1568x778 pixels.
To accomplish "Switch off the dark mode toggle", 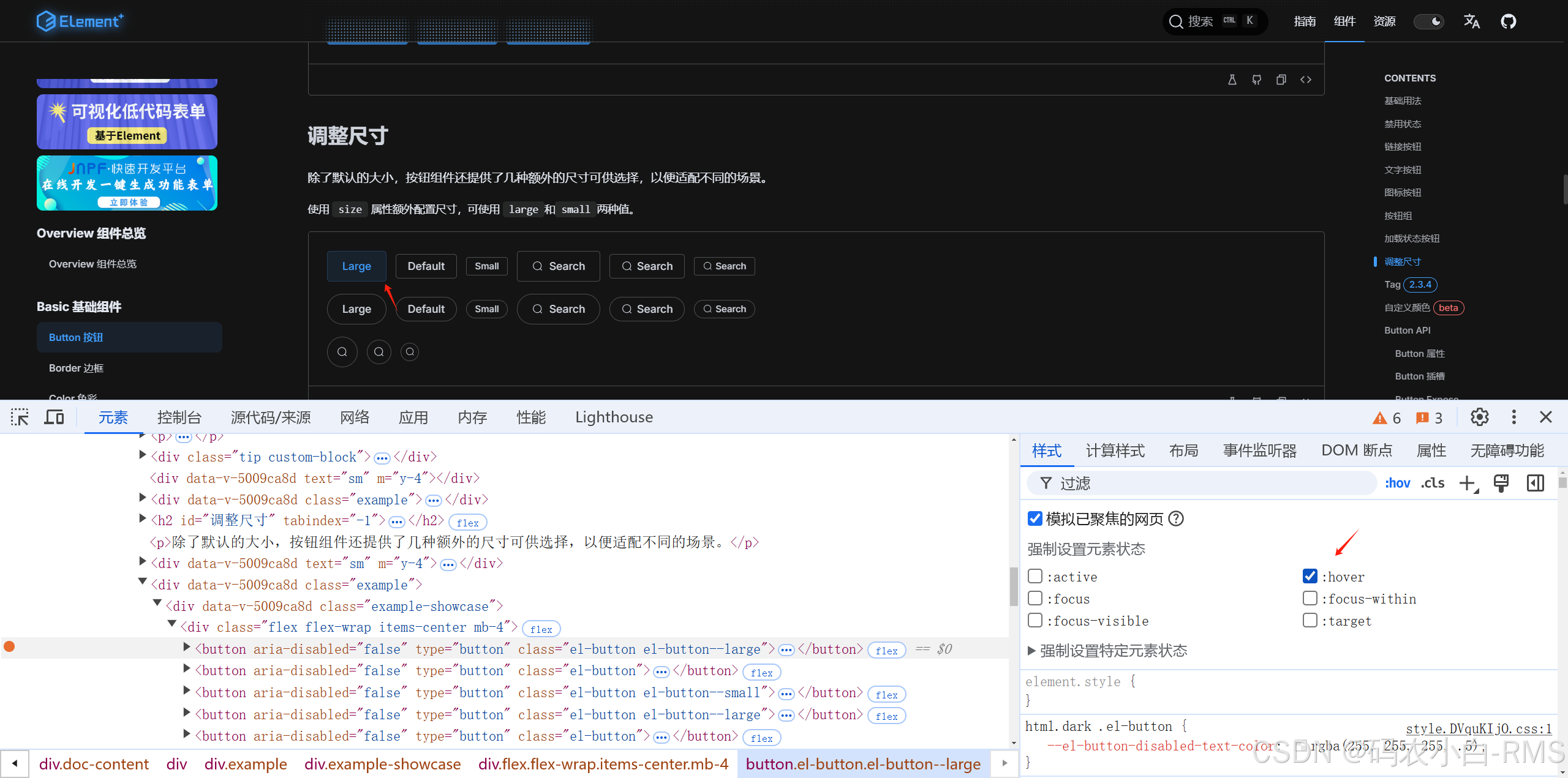I will [x=1428, y=22].
